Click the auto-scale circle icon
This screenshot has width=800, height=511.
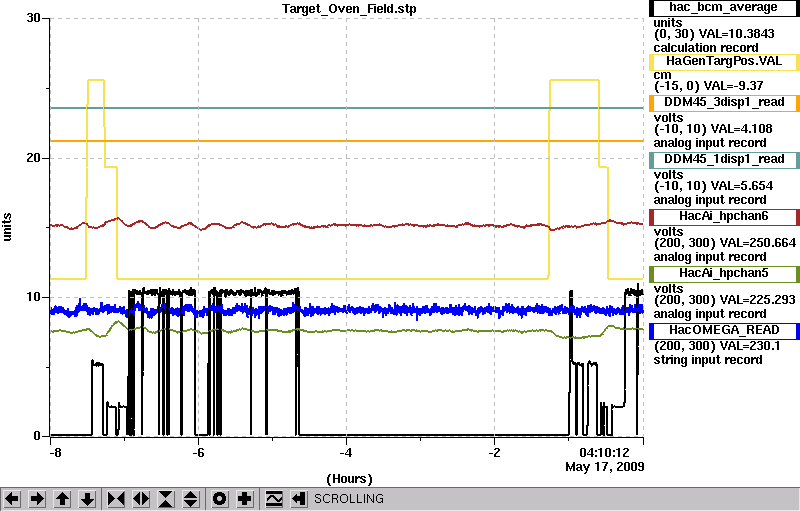pos(219,498)
